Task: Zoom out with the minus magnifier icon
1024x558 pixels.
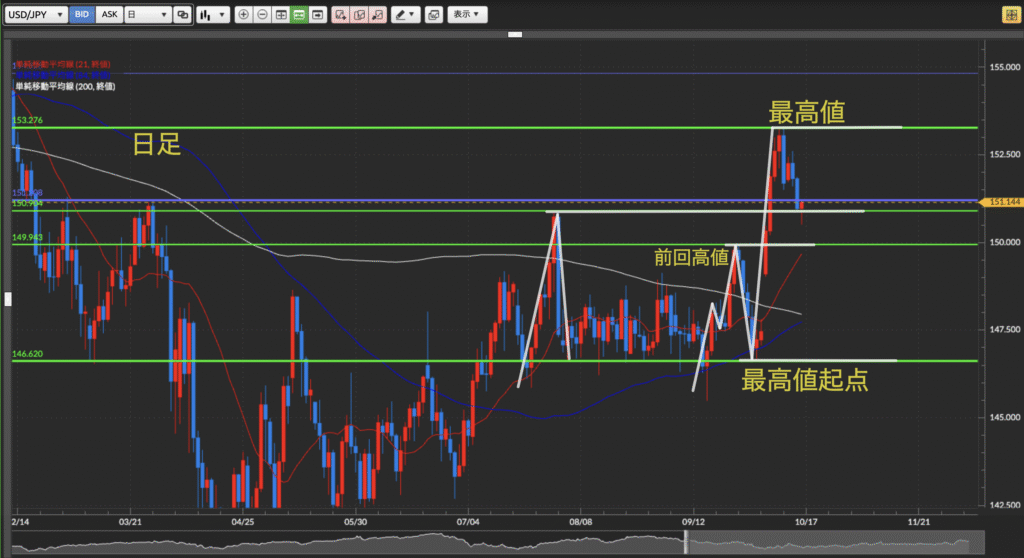Action: click(262, 15)
